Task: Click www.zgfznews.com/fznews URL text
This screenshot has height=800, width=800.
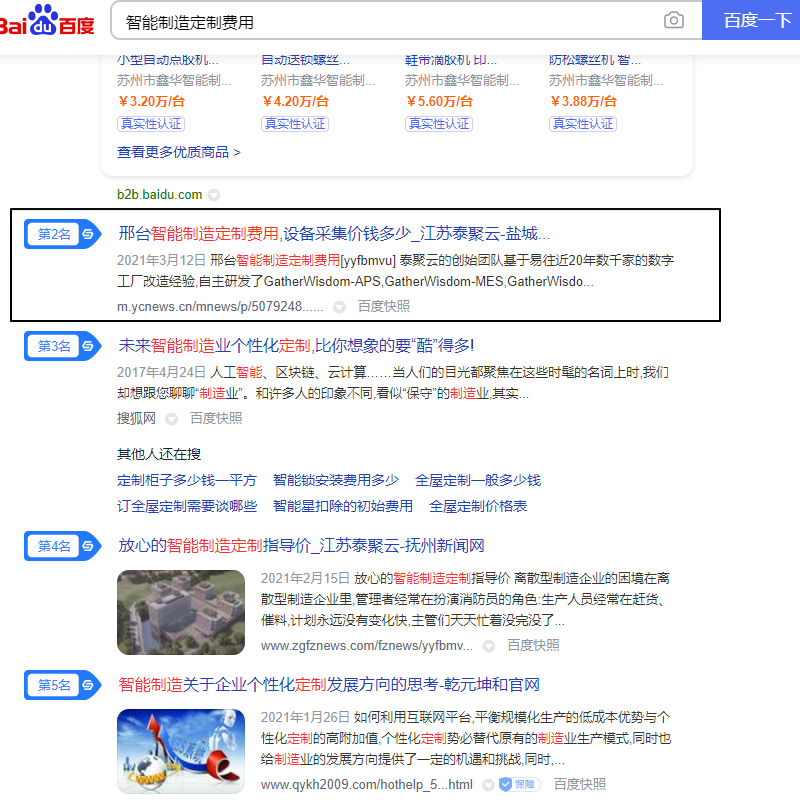Action: [x=367, y=646]
